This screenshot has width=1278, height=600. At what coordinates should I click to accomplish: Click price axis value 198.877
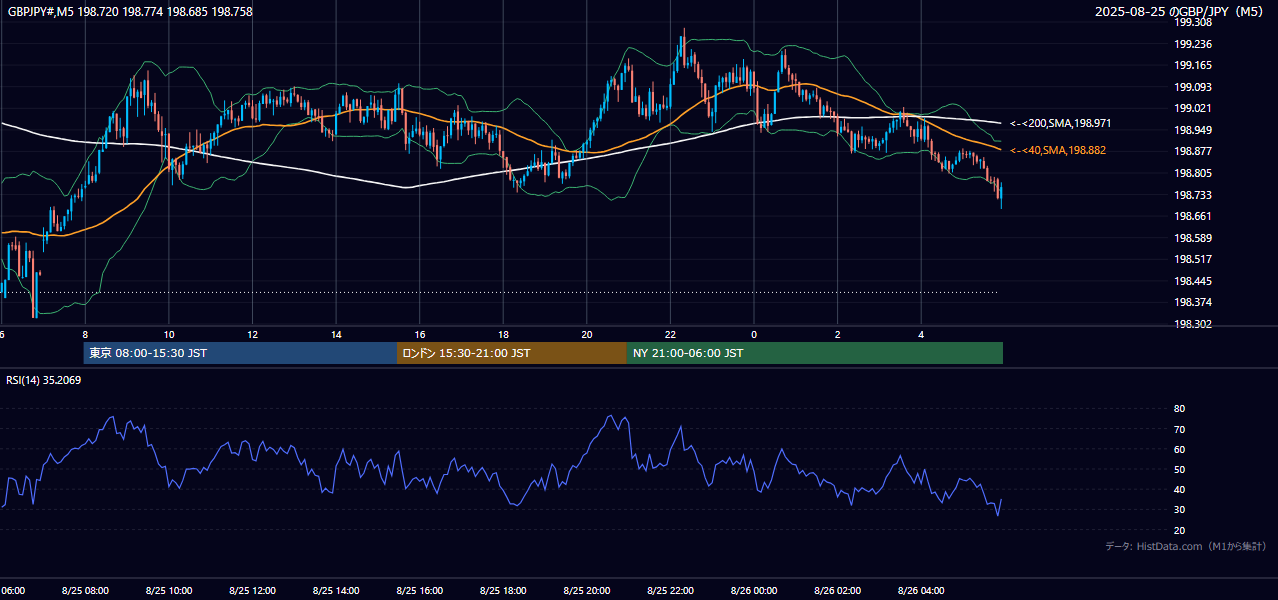[1193, 151]
